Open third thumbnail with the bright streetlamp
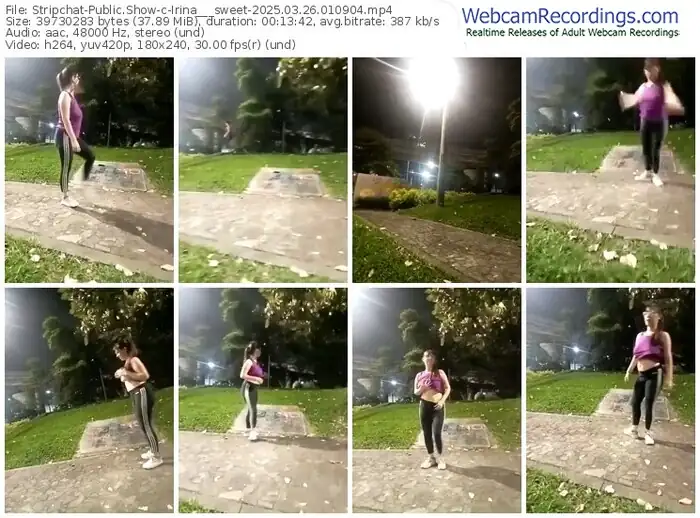 (x=437, y=170)
